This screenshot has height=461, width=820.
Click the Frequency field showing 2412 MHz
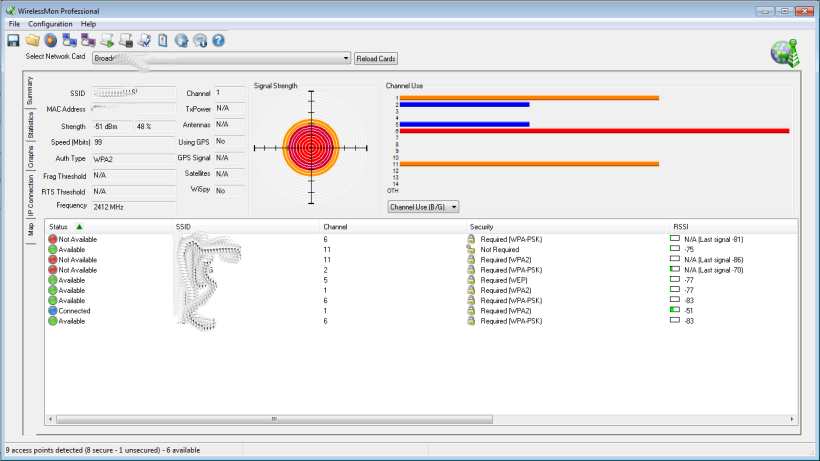pyautogui.click(x=134, y=207)
